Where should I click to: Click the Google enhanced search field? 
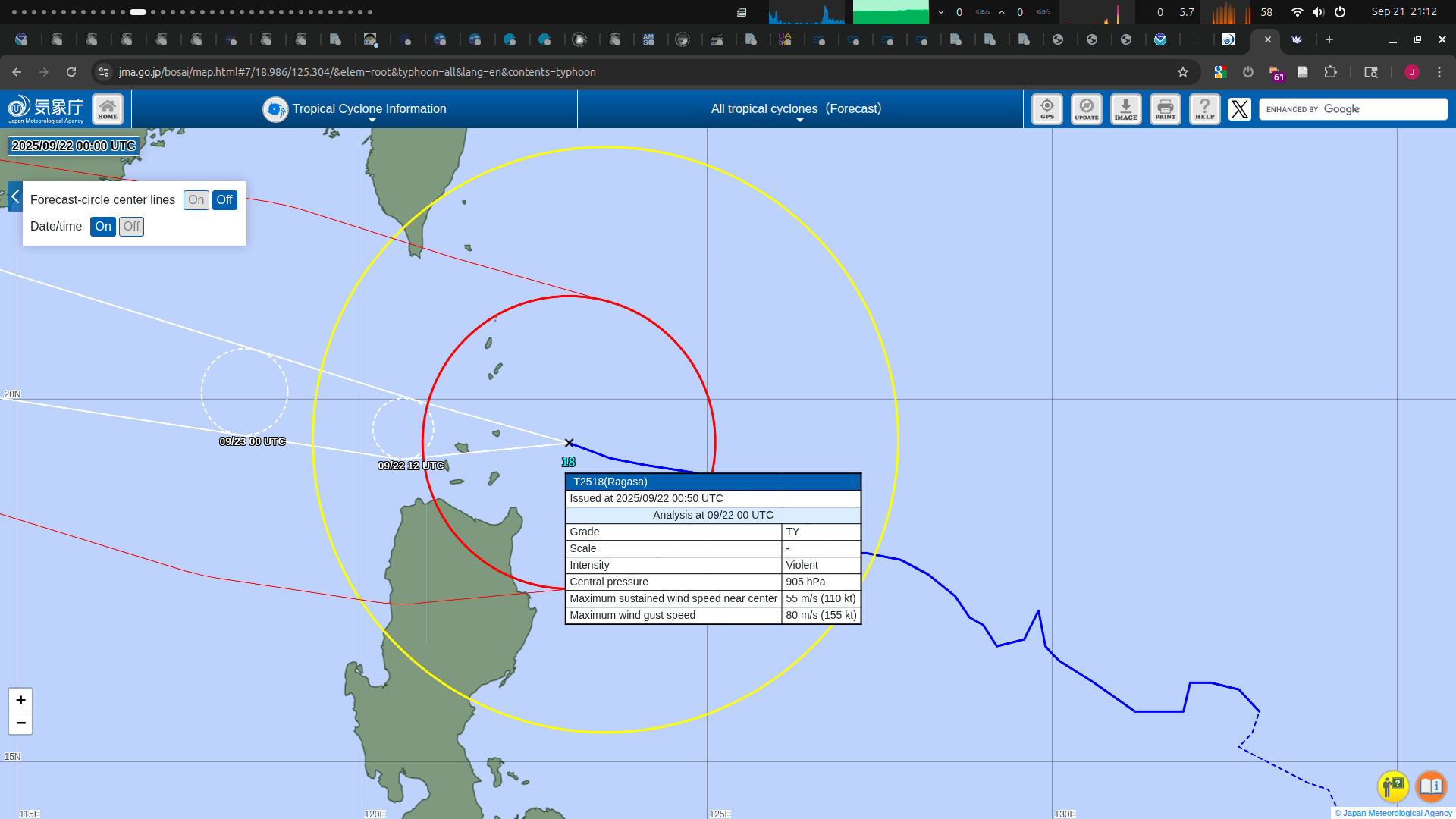click(x=1353, y=109)
